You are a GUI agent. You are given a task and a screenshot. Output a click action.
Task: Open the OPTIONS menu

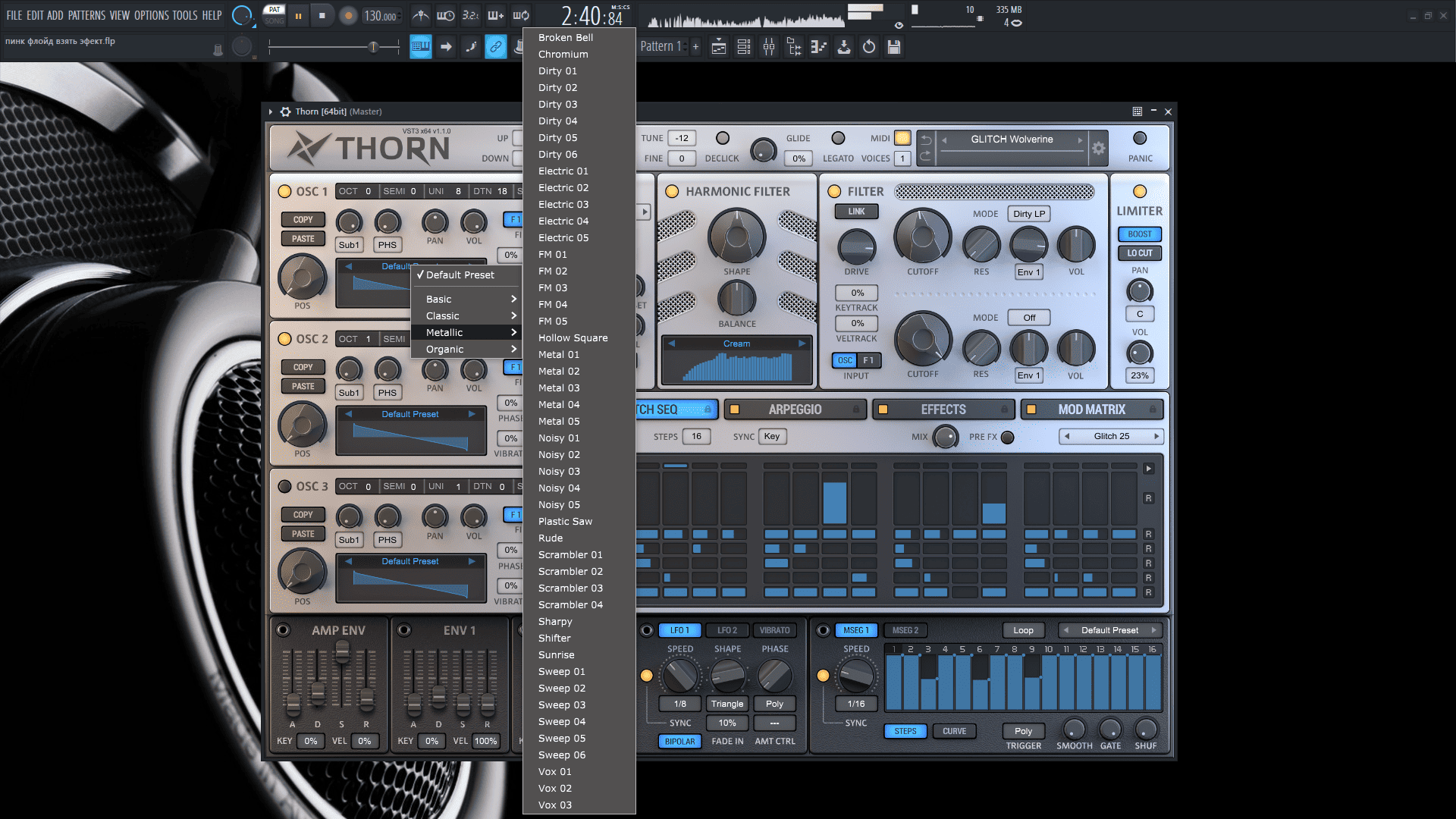click(152, 15)
